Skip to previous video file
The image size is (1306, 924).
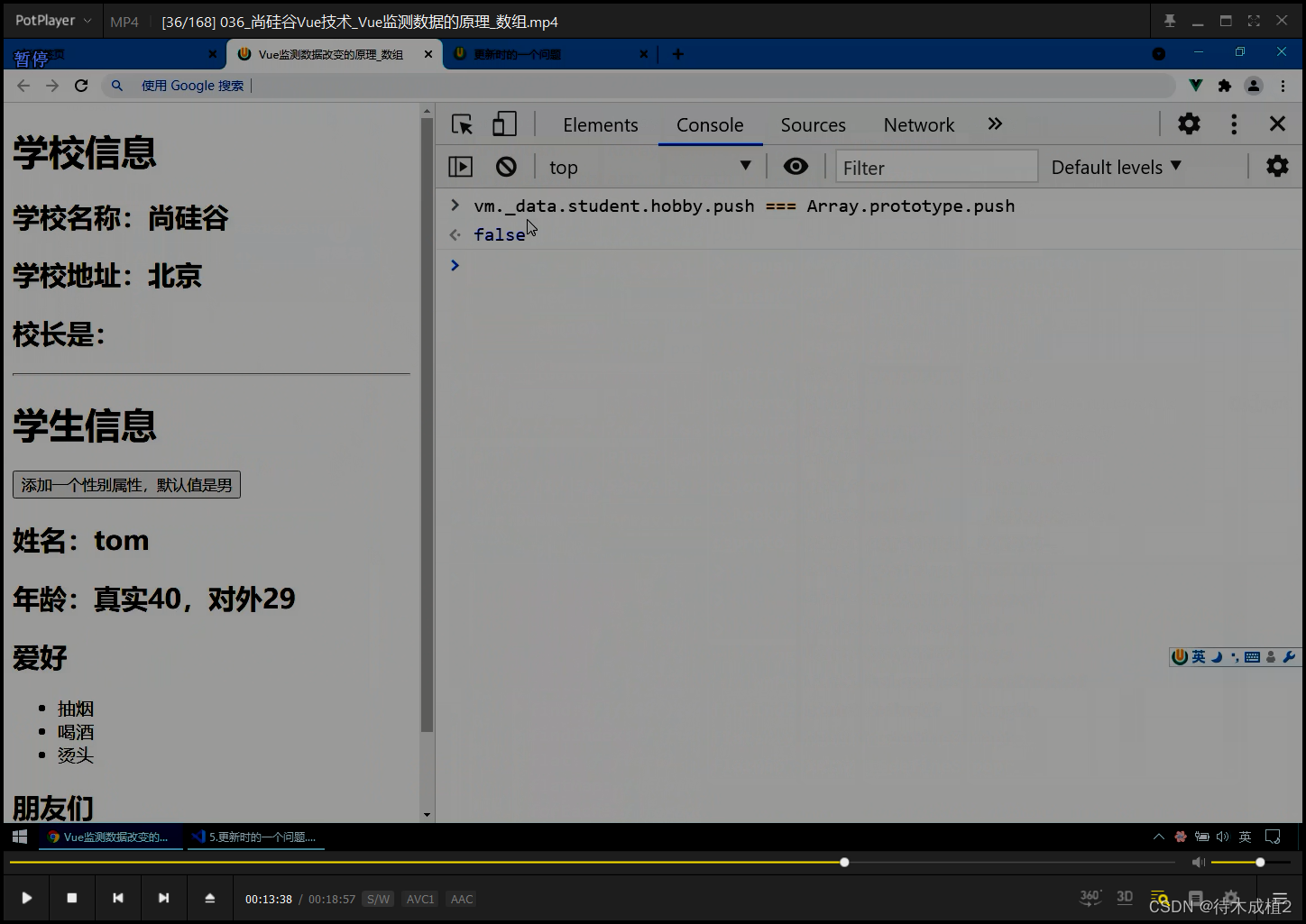point(118,898)
